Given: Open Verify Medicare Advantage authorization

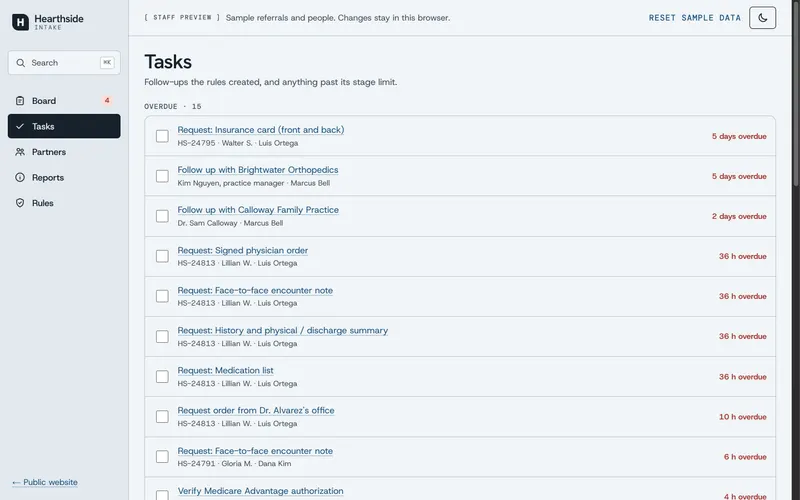Looking at the screenshot, I should 261,491.
